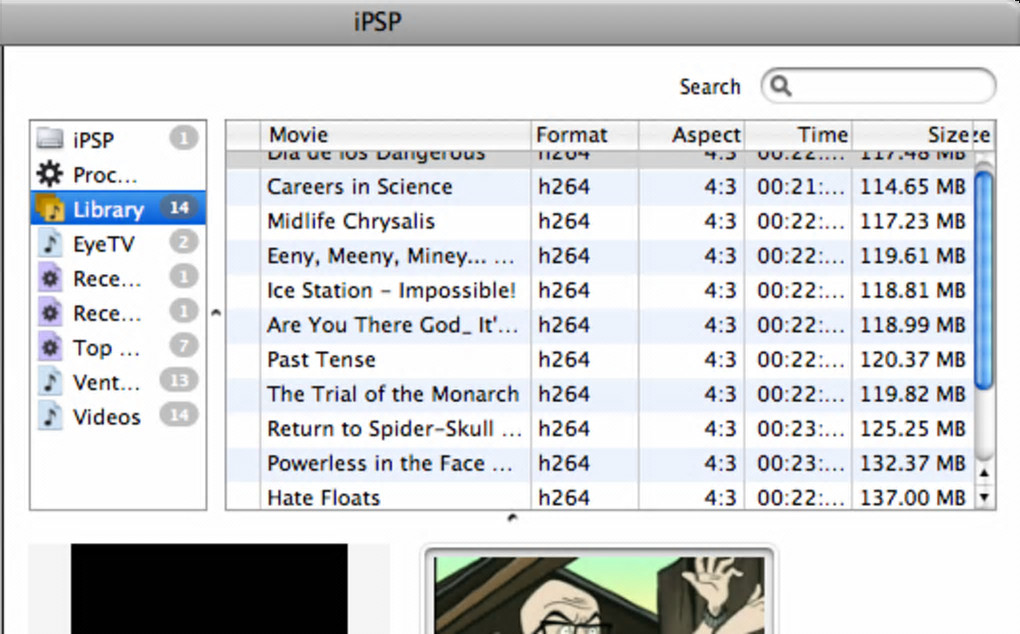Select the Library folder icon
The width and height of the screenshot is (1020, 634).
pyautogui.click(x=49, y=209)
